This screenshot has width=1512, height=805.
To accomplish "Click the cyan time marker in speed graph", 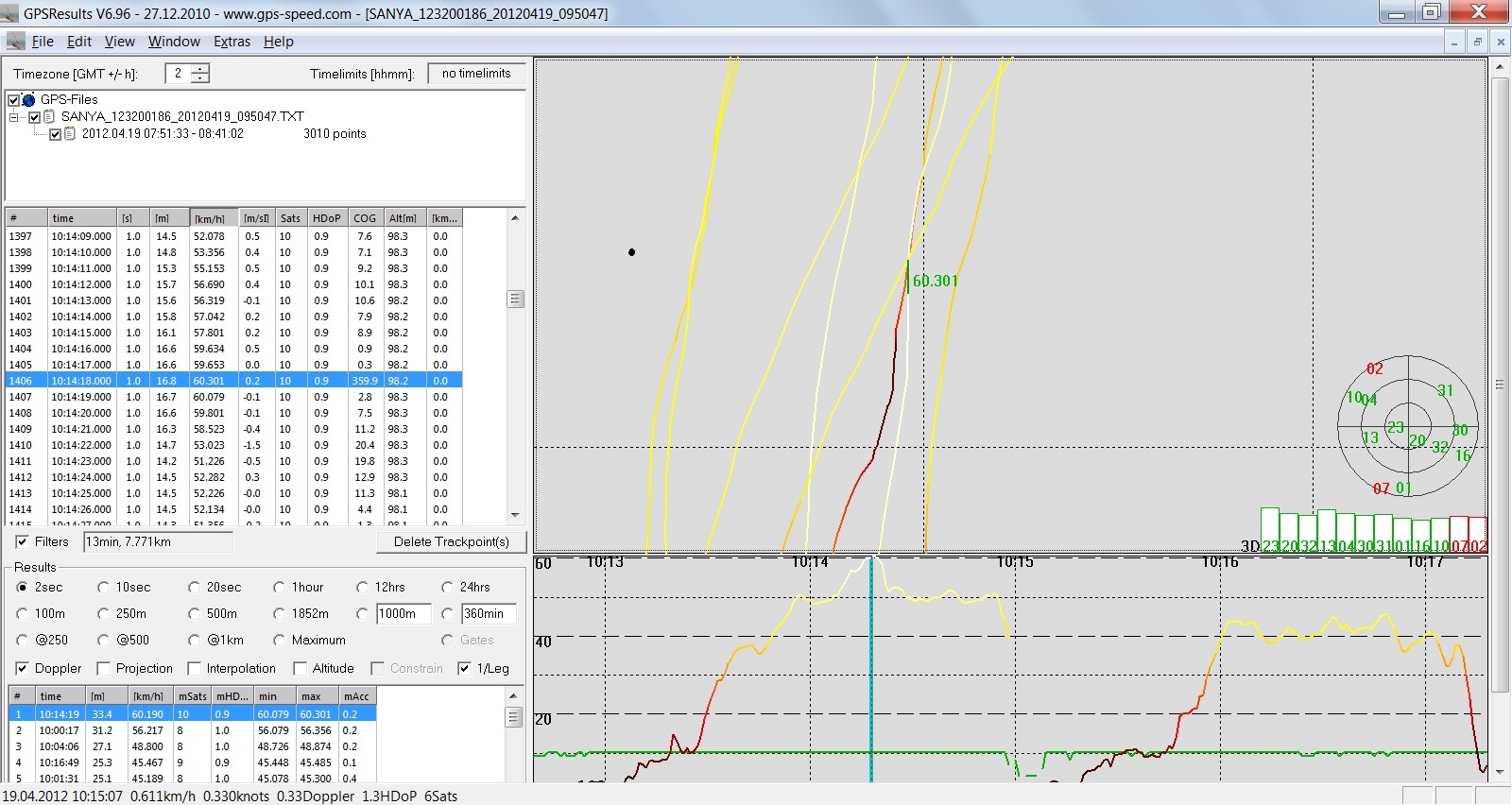I will pos(871,669).
